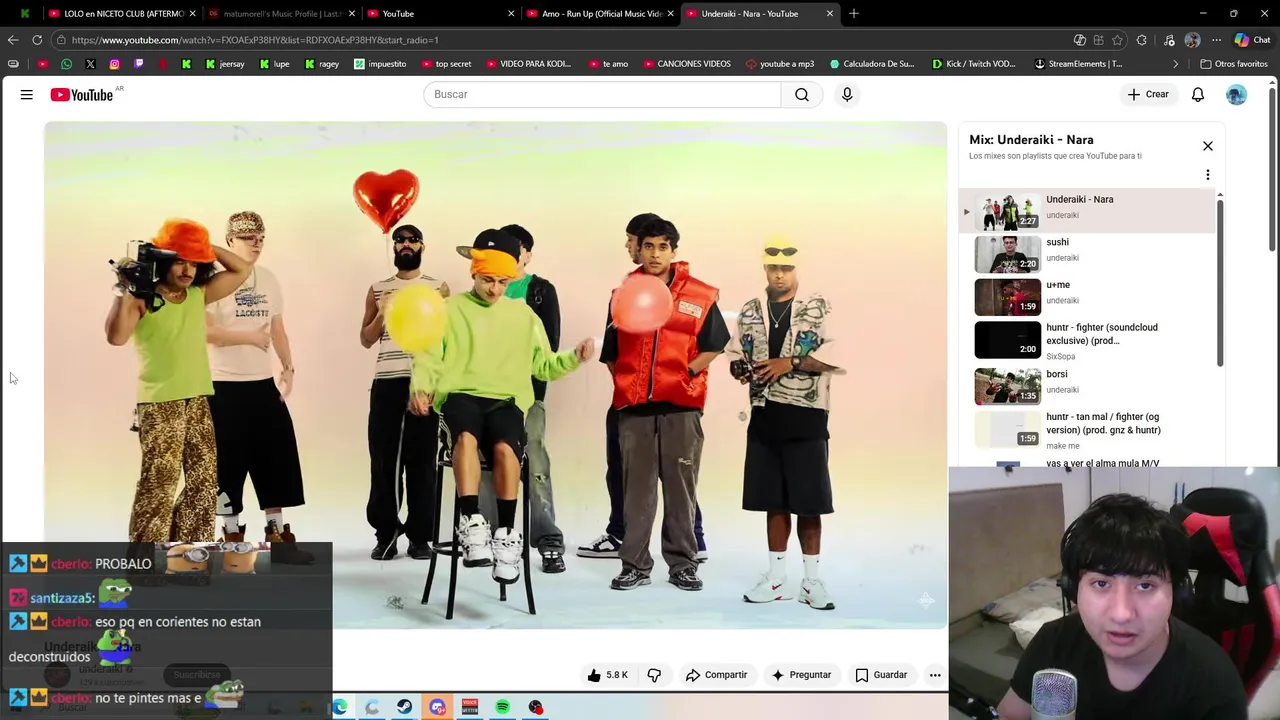Open YouTube notifications bell

click(1198, 94)
